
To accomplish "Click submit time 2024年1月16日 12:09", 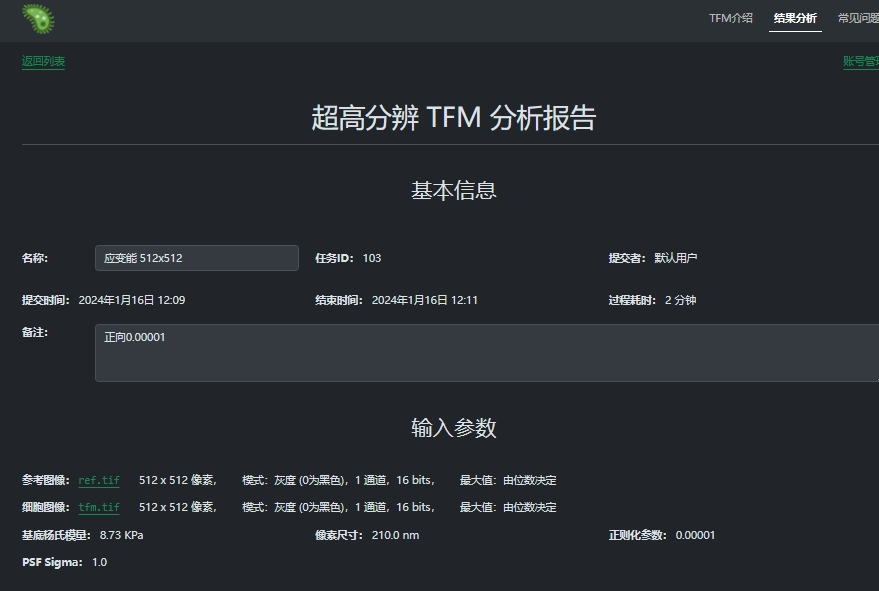I will [x=132, y=300].
